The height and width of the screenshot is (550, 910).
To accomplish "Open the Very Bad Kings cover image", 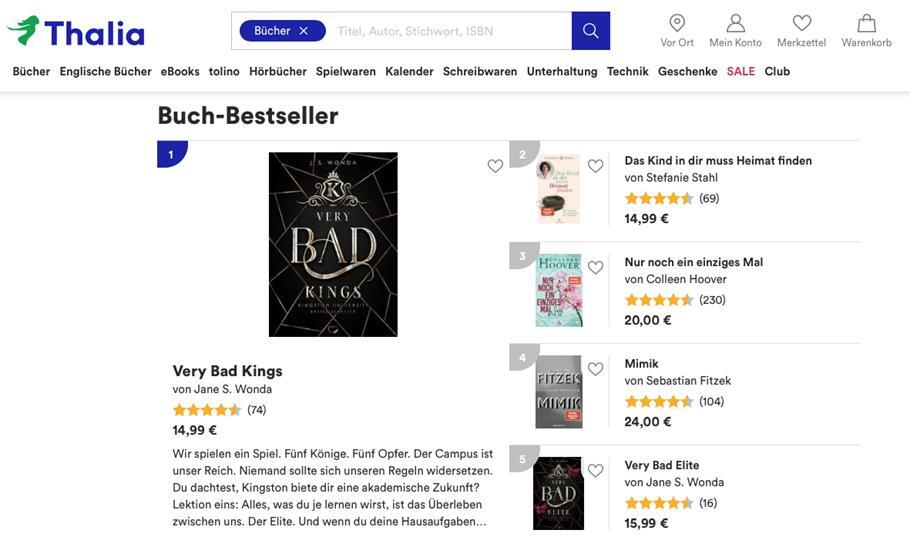I will click(333, 244).
